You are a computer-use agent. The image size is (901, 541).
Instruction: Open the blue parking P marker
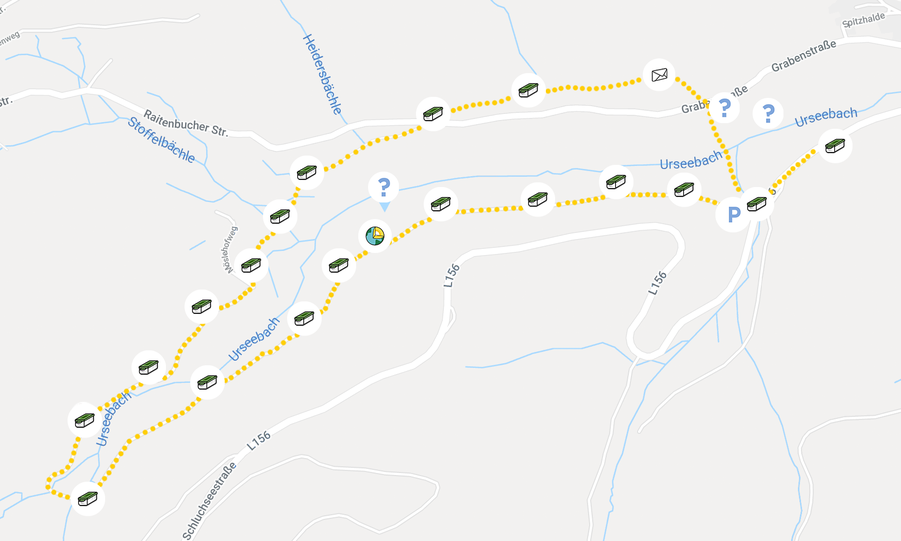click(x=733, y=215)
